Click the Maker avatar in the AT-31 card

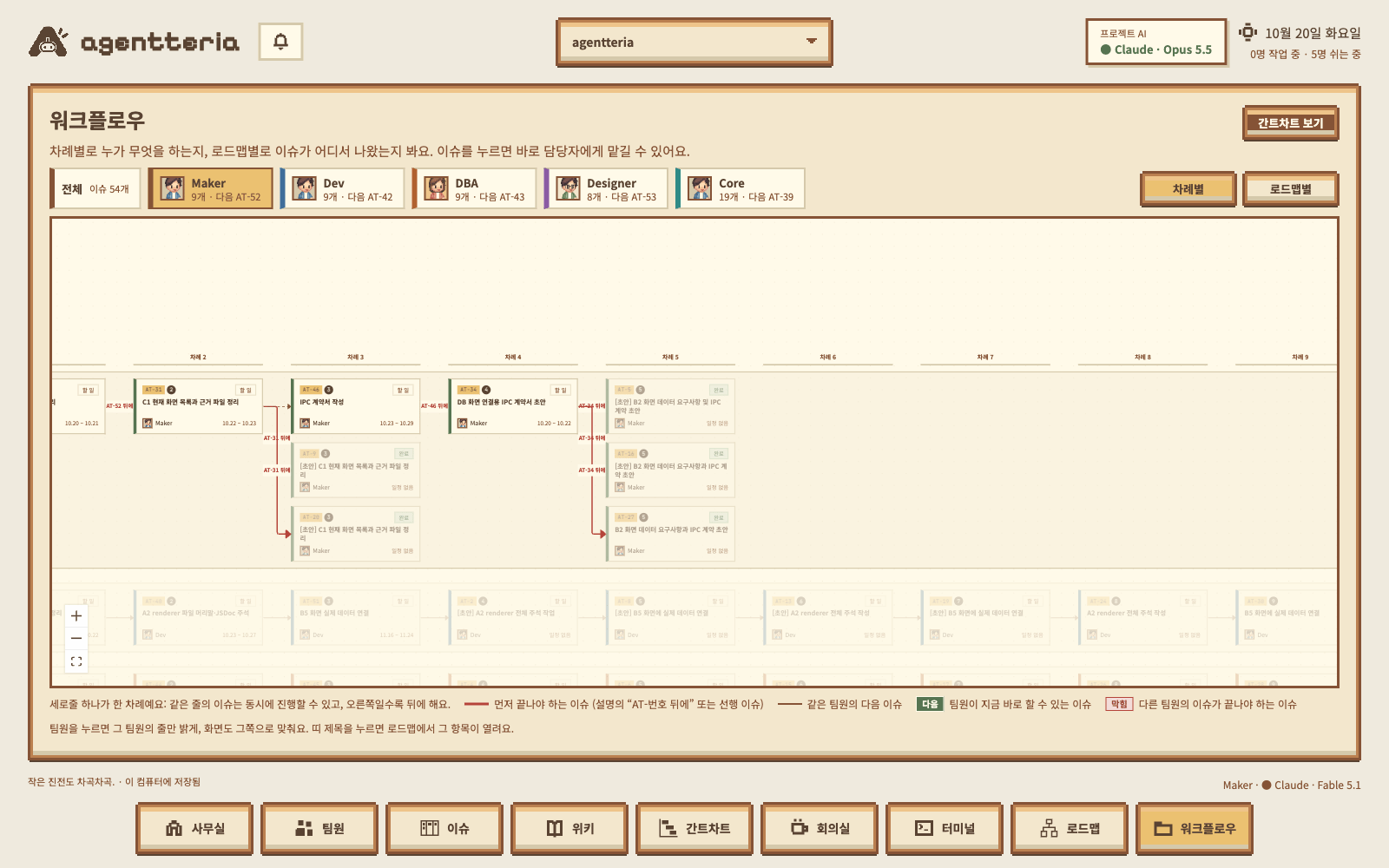click(148, 424)
